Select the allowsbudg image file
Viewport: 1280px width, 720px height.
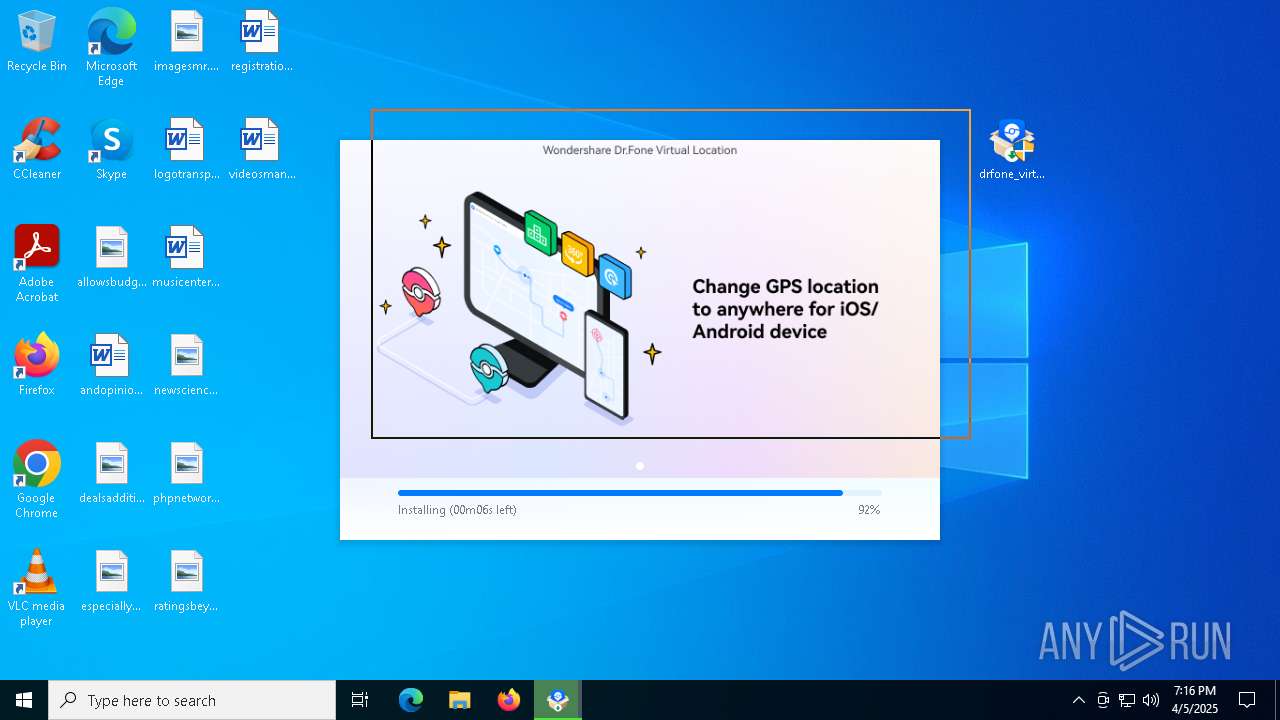coord(111,258)
